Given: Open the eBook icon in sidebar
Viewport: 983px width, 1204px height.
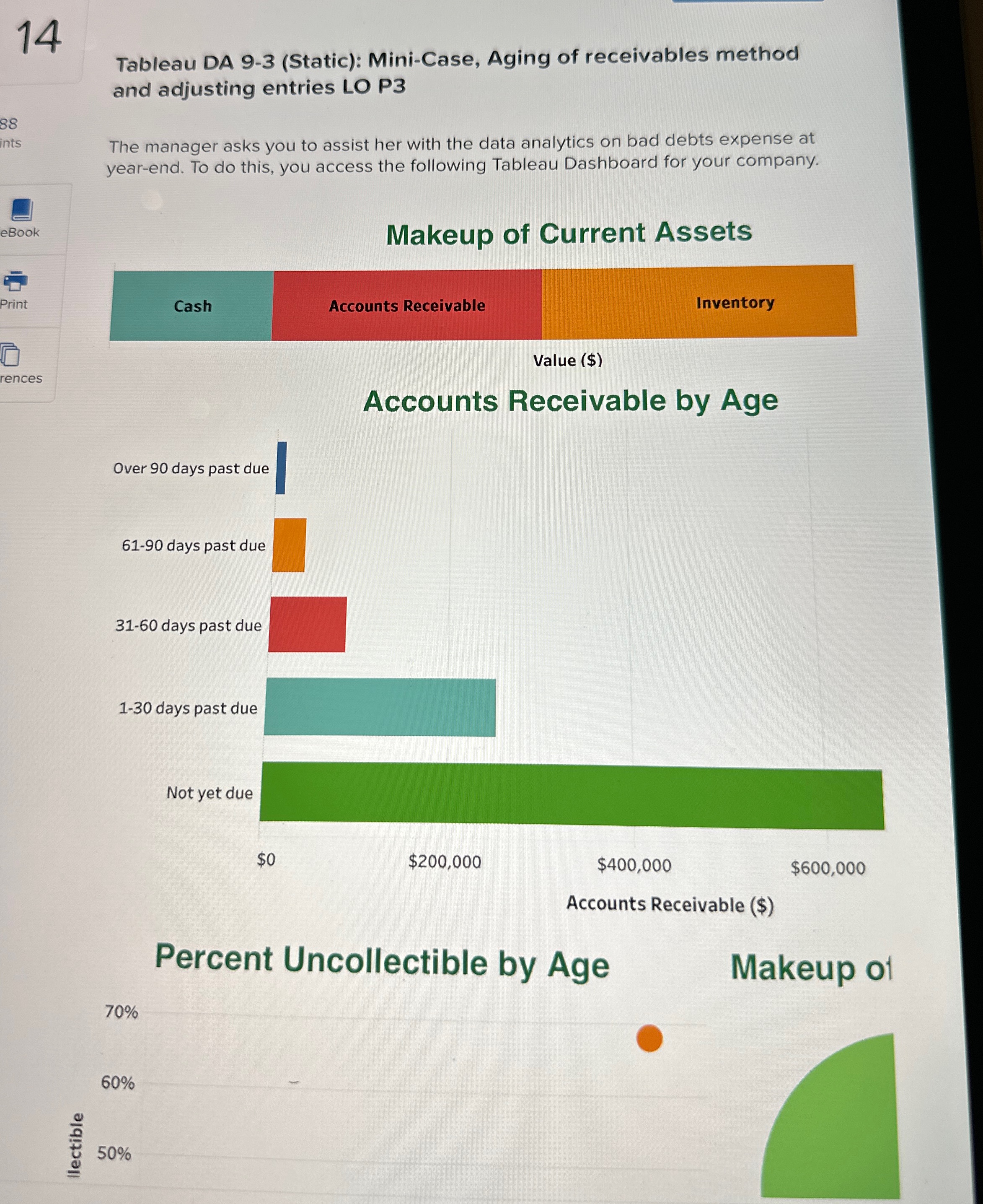Looking at the screenshot, I should pyautogui.click(x=22, y=210).
